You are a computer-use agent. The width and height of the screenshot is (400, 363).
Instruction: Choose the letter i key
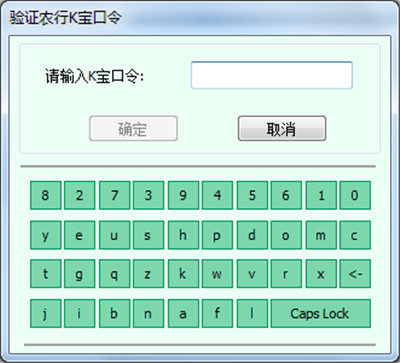tap(80, 313)
